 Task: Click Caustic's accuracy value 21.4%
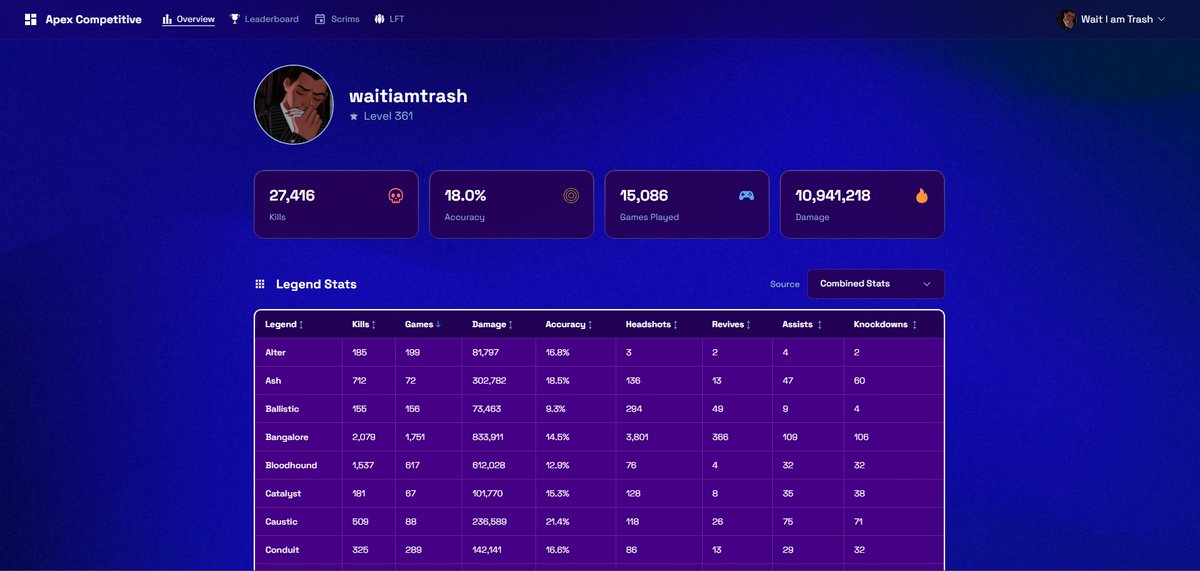(558, 522)
